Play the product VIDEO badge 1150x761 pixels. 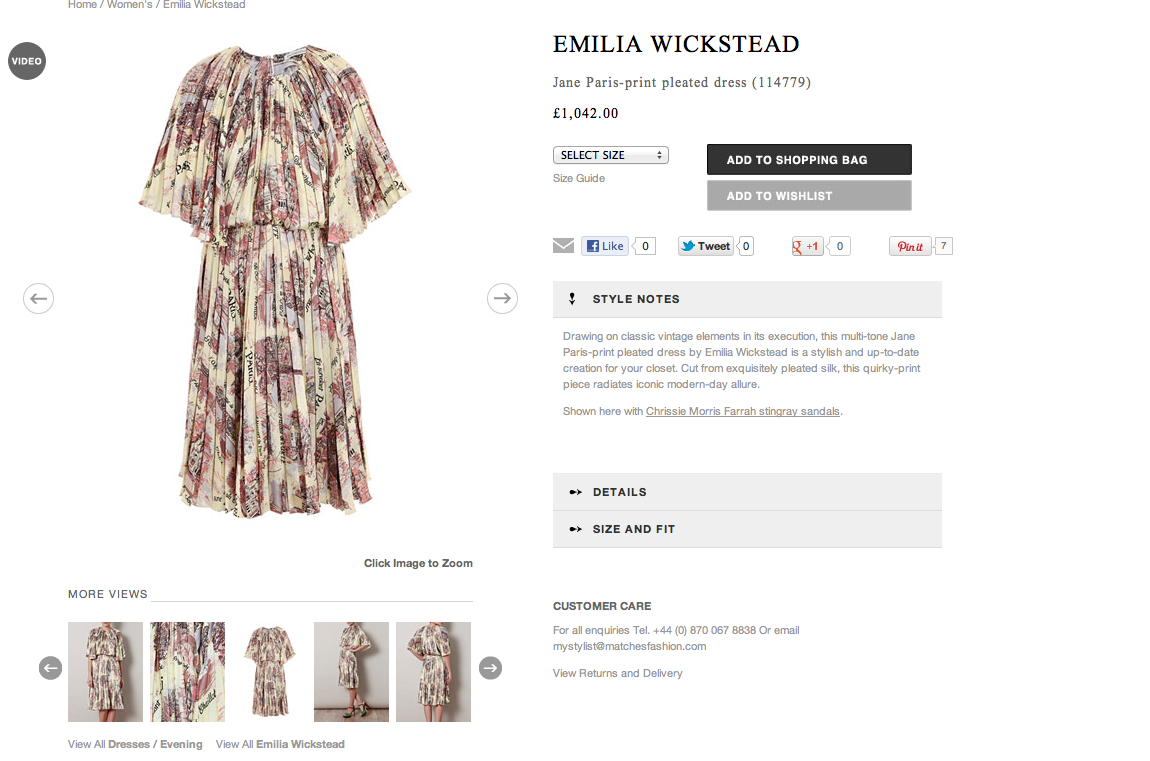click(x=27, y=61)
